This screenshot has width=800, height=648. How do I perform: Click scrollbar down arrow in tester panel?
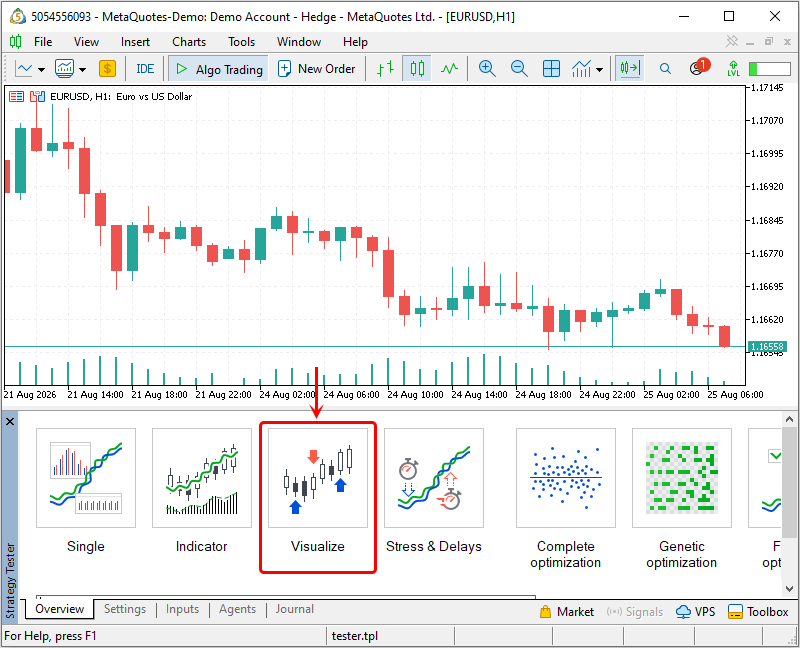point(789,589)
